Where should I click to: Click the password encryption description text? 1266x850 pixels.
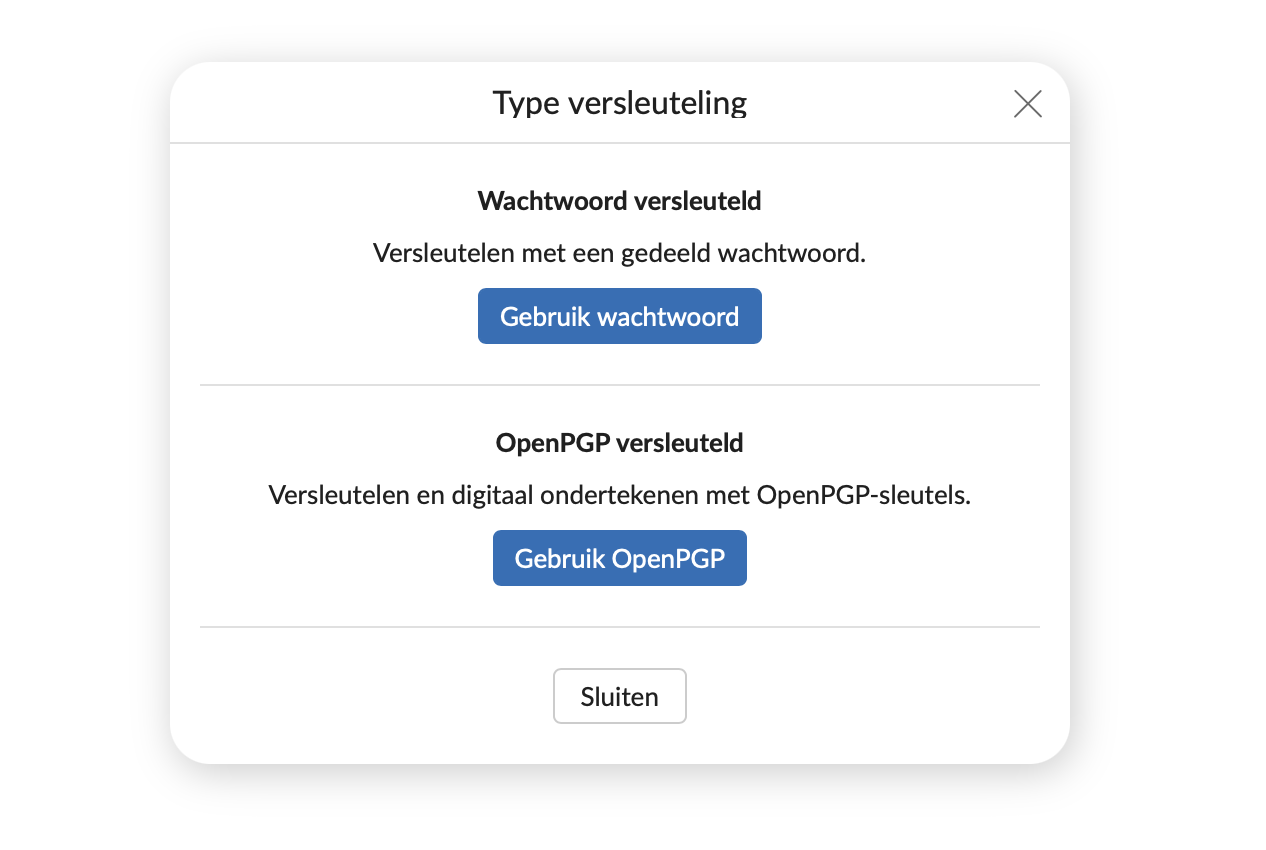(x=619, y=253)
